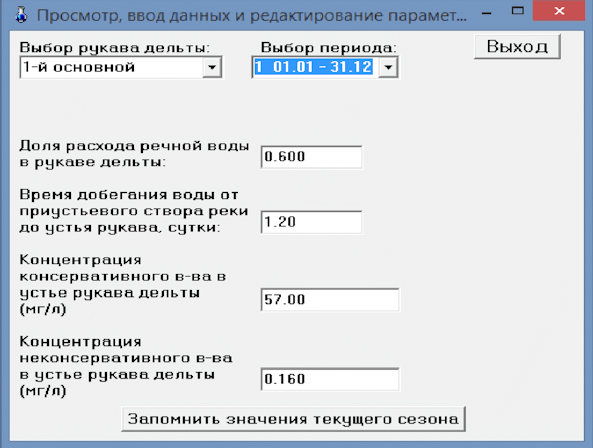593x448 pixels.
Task: Click 'Запомнить значения текущего сезона' button
Action: point(293,419)
